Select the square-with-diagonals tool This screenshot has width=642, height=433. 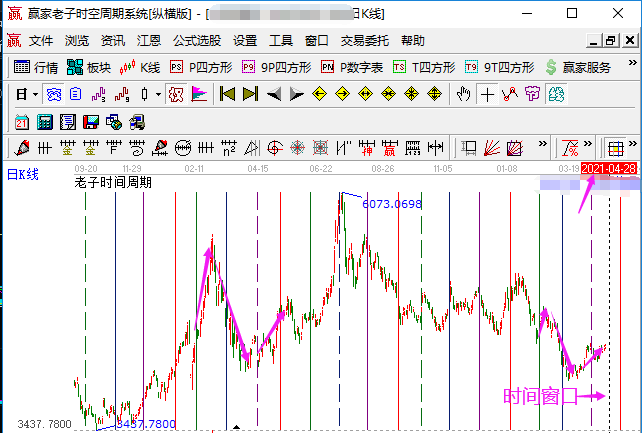515,148
